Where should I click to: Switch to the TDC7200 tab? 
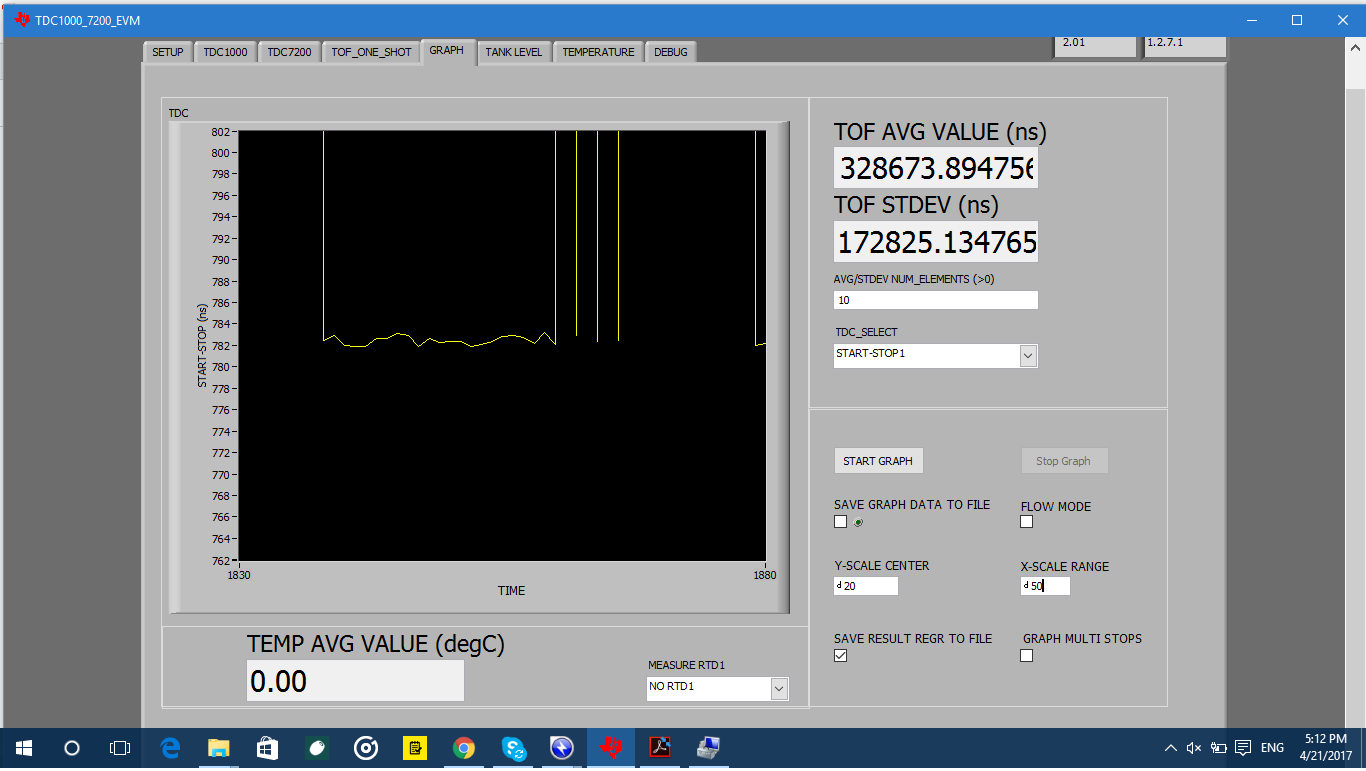(x=289, y=52)
